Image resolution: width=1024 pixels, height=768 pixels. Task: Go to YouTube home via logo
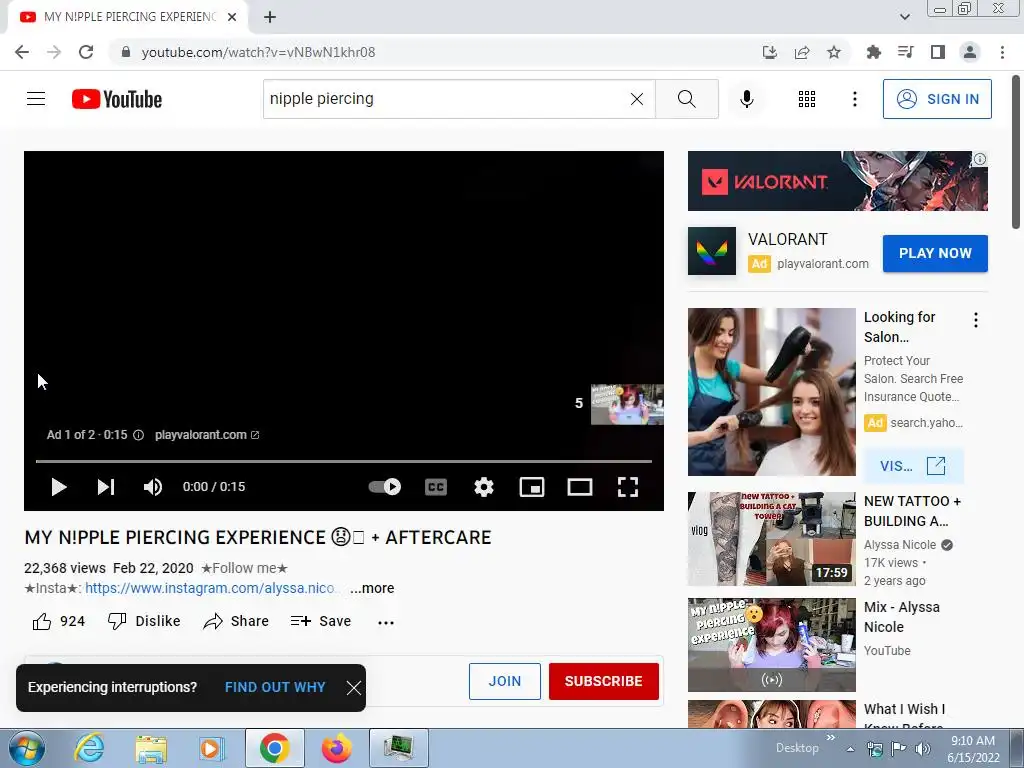[117, 99]
